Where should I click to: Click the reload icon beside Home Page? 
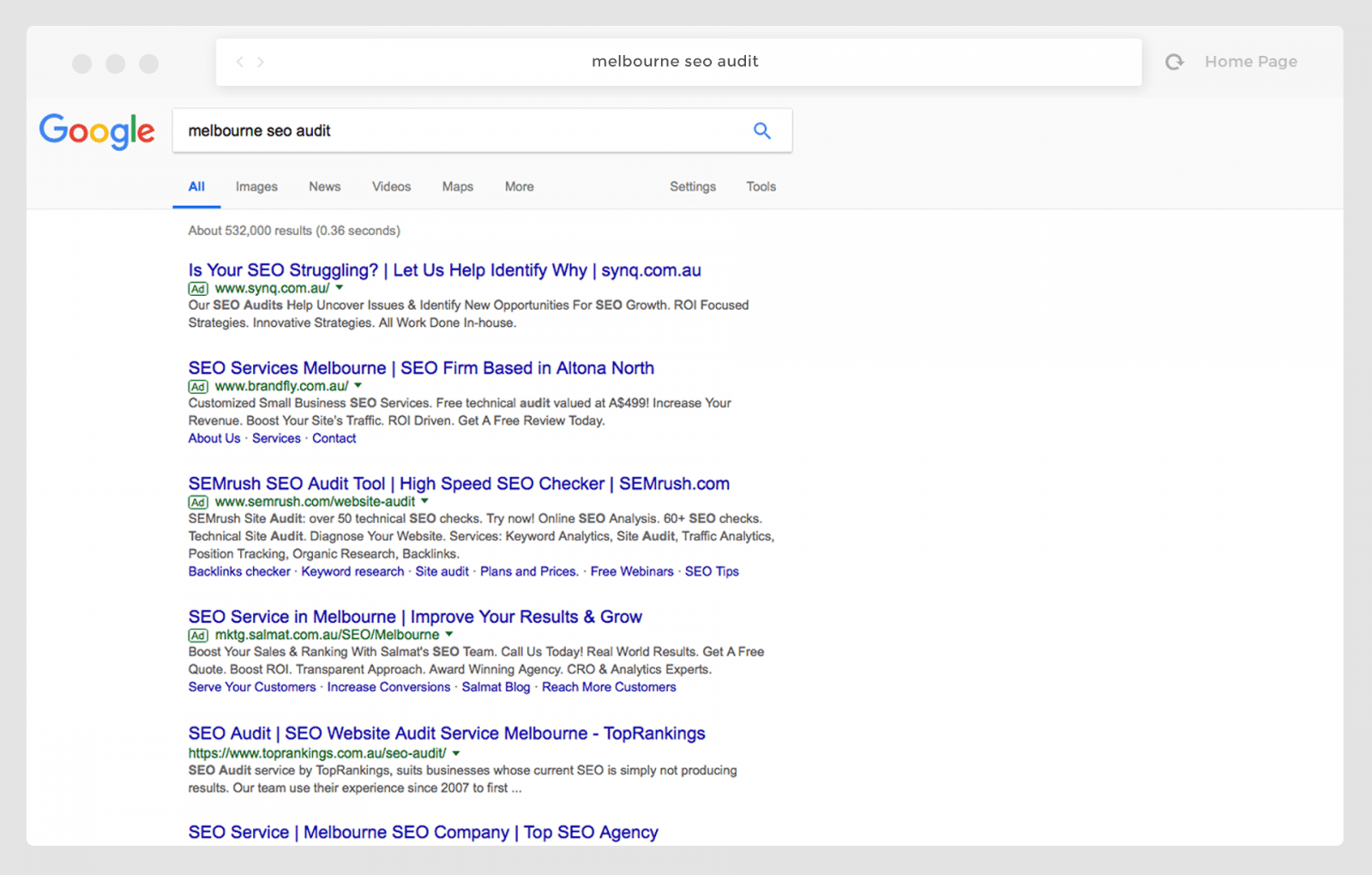(1175, 62)
